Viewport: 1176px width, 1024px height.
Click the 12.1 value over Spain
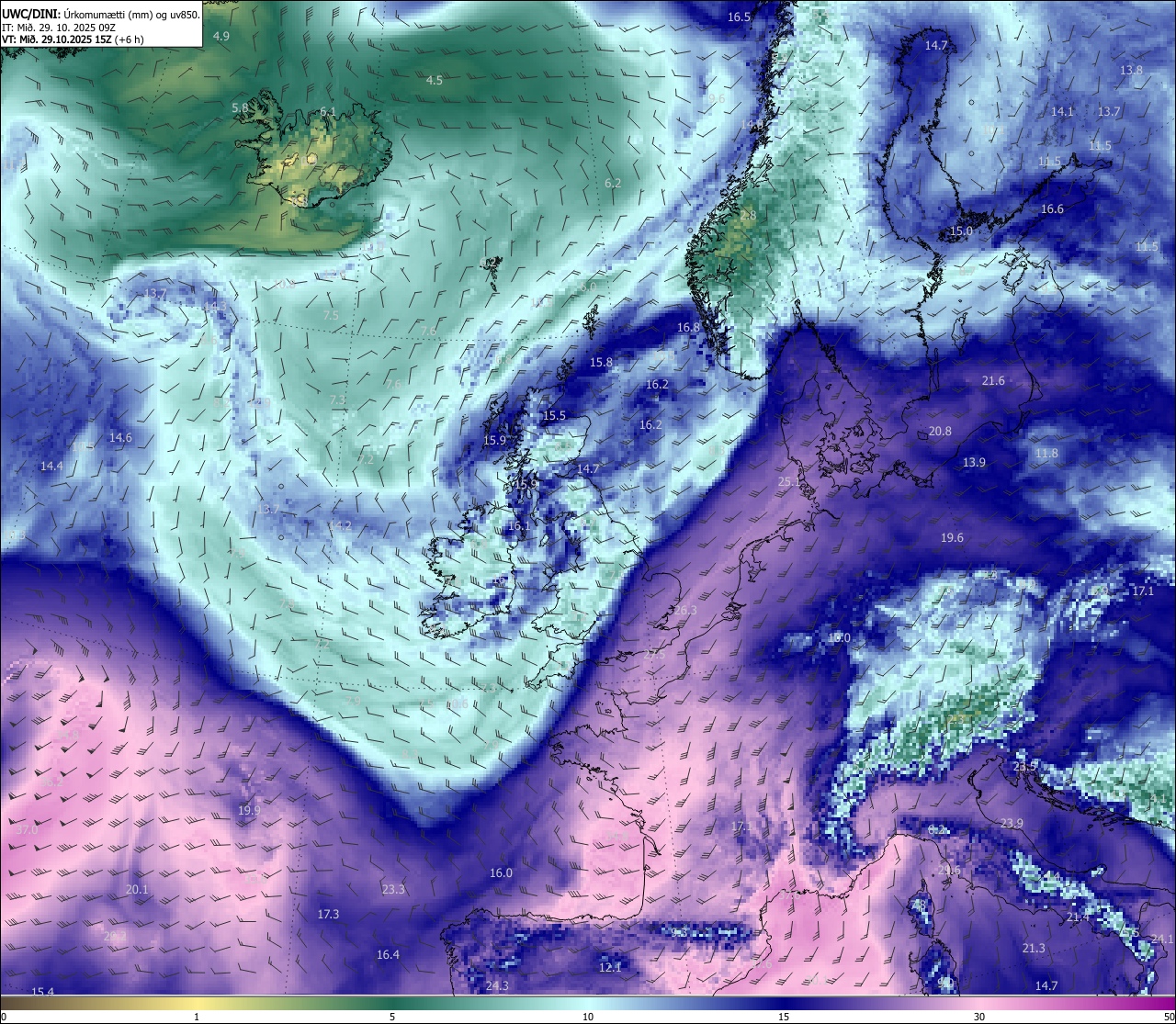tap(610, 968)
